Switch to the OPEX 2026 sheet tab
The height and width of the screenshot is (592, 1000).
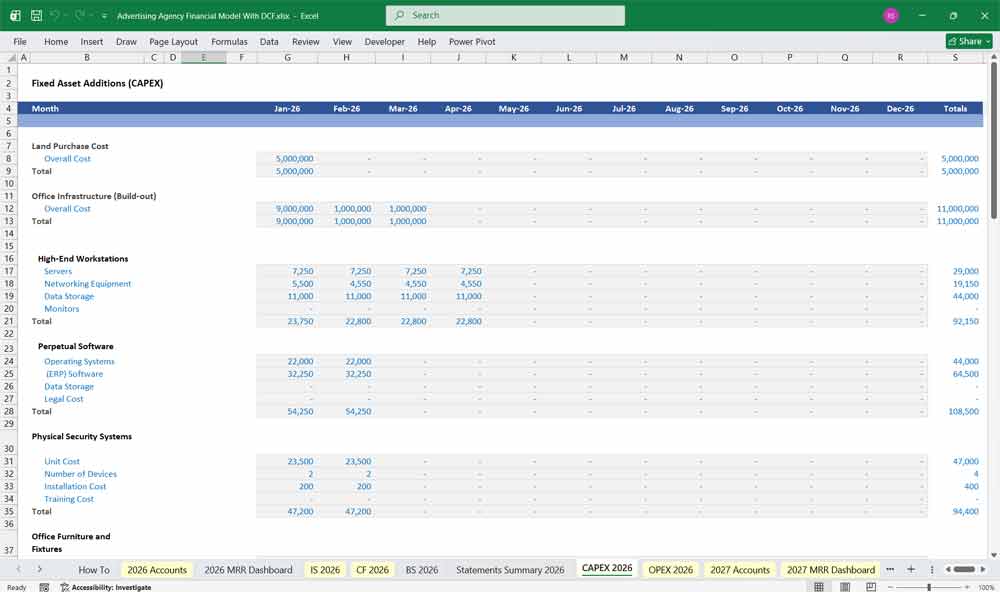coord(670,569)
